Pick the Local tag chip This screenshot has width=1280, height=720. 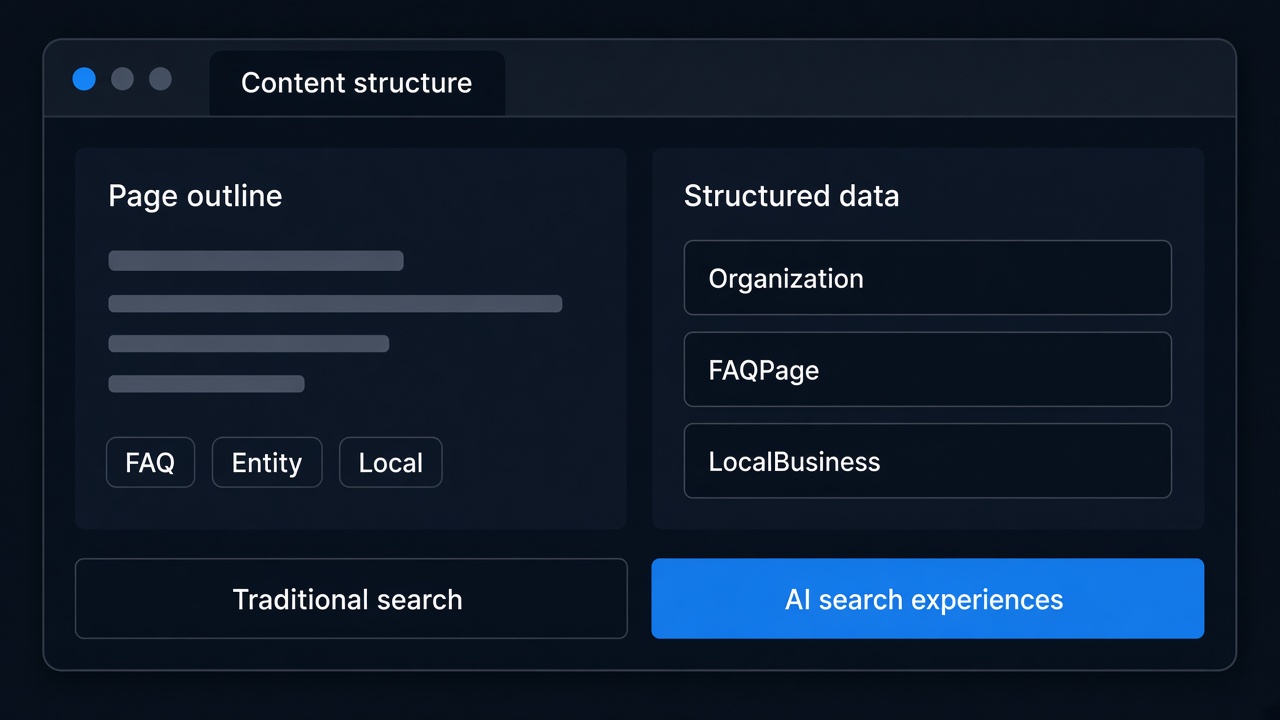point(391,463)
